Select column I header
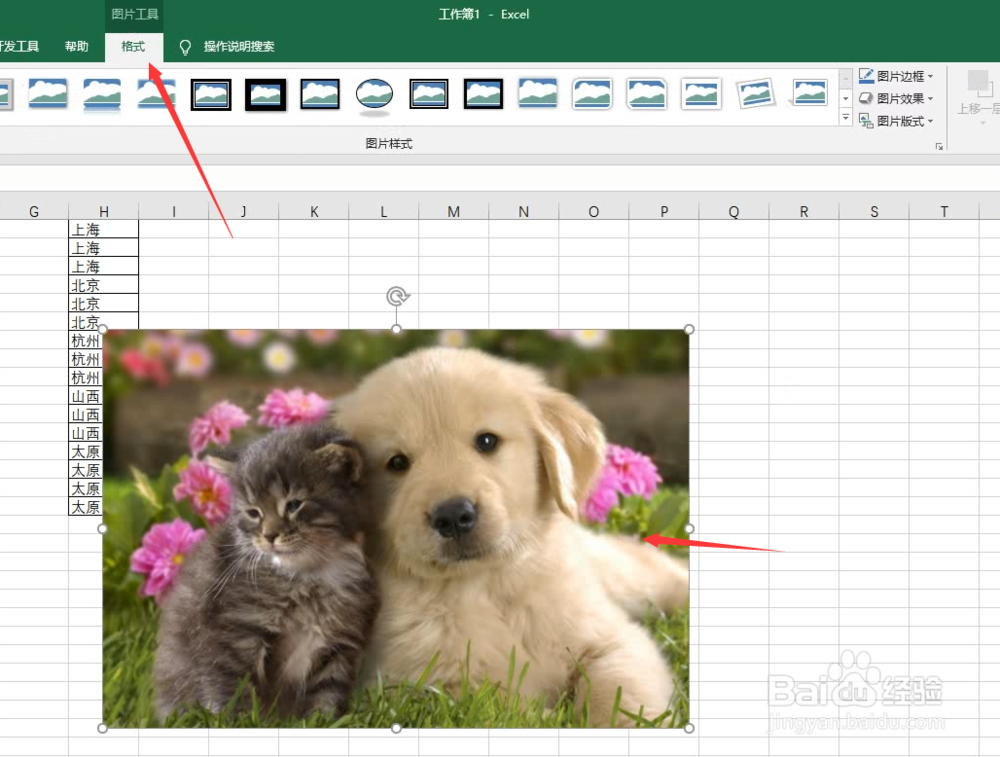1000x757 pixels. pyautogui.click(x=173, y=212)
